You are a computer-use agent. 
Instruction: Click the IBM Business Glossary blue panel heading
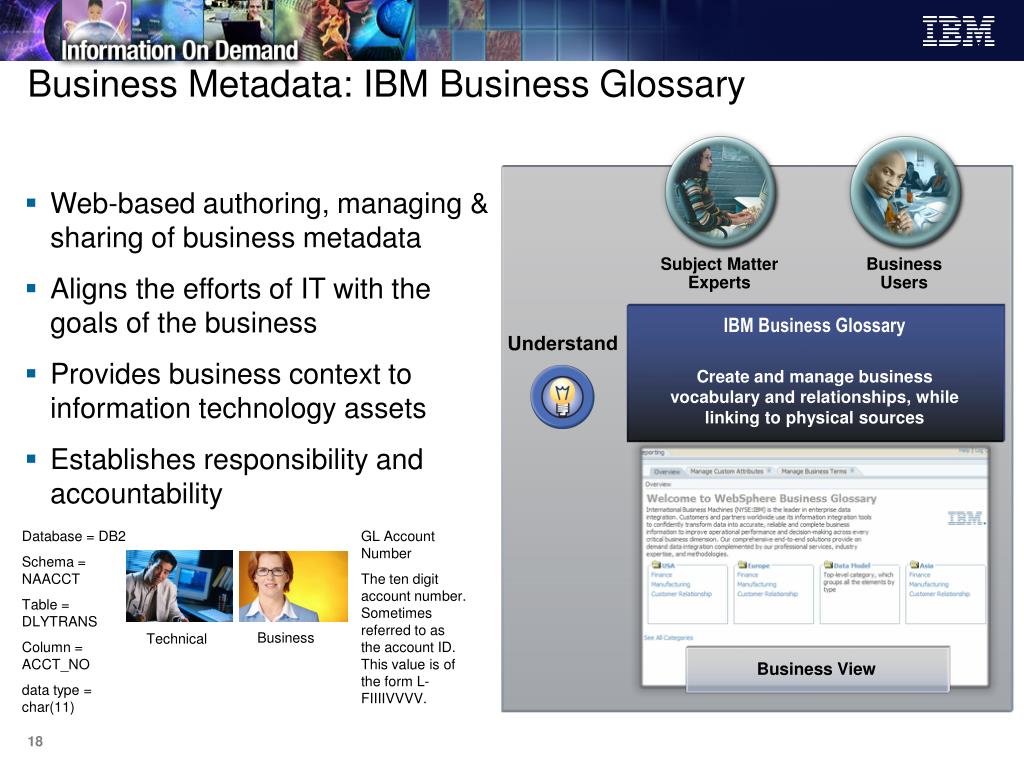(814, 325)
